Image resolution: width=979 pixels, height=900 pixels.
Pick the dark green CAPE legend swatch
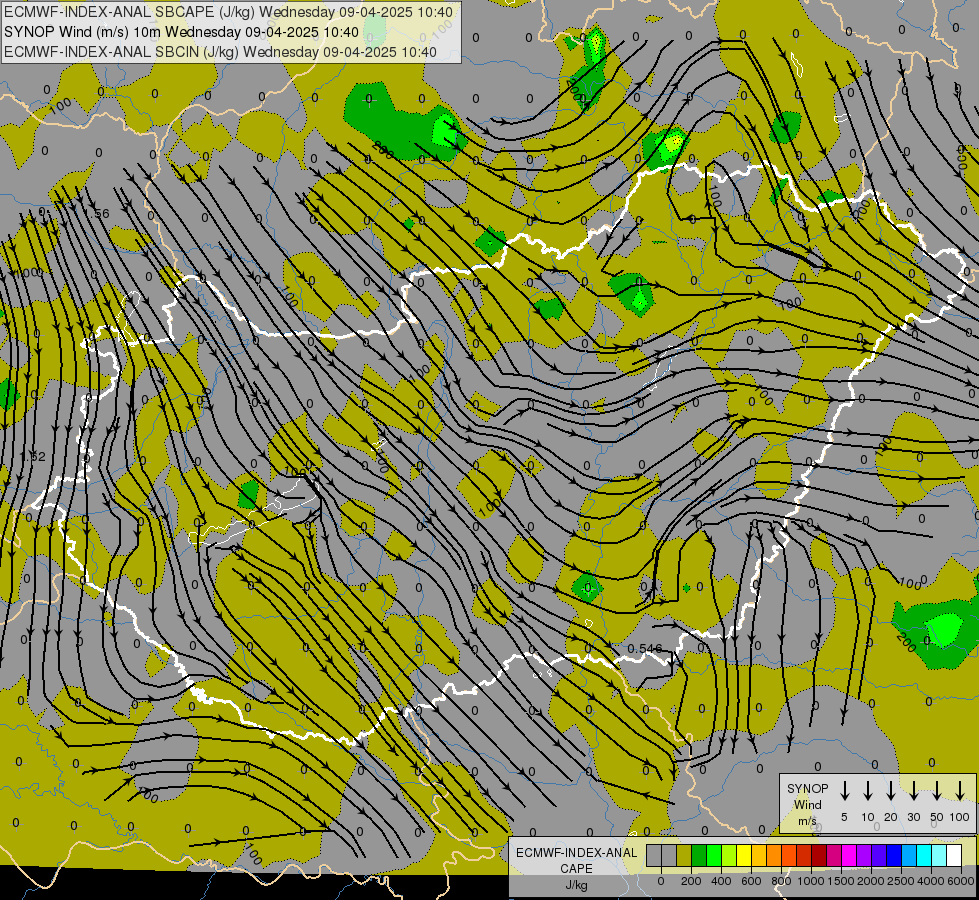[x=699, y=856]
